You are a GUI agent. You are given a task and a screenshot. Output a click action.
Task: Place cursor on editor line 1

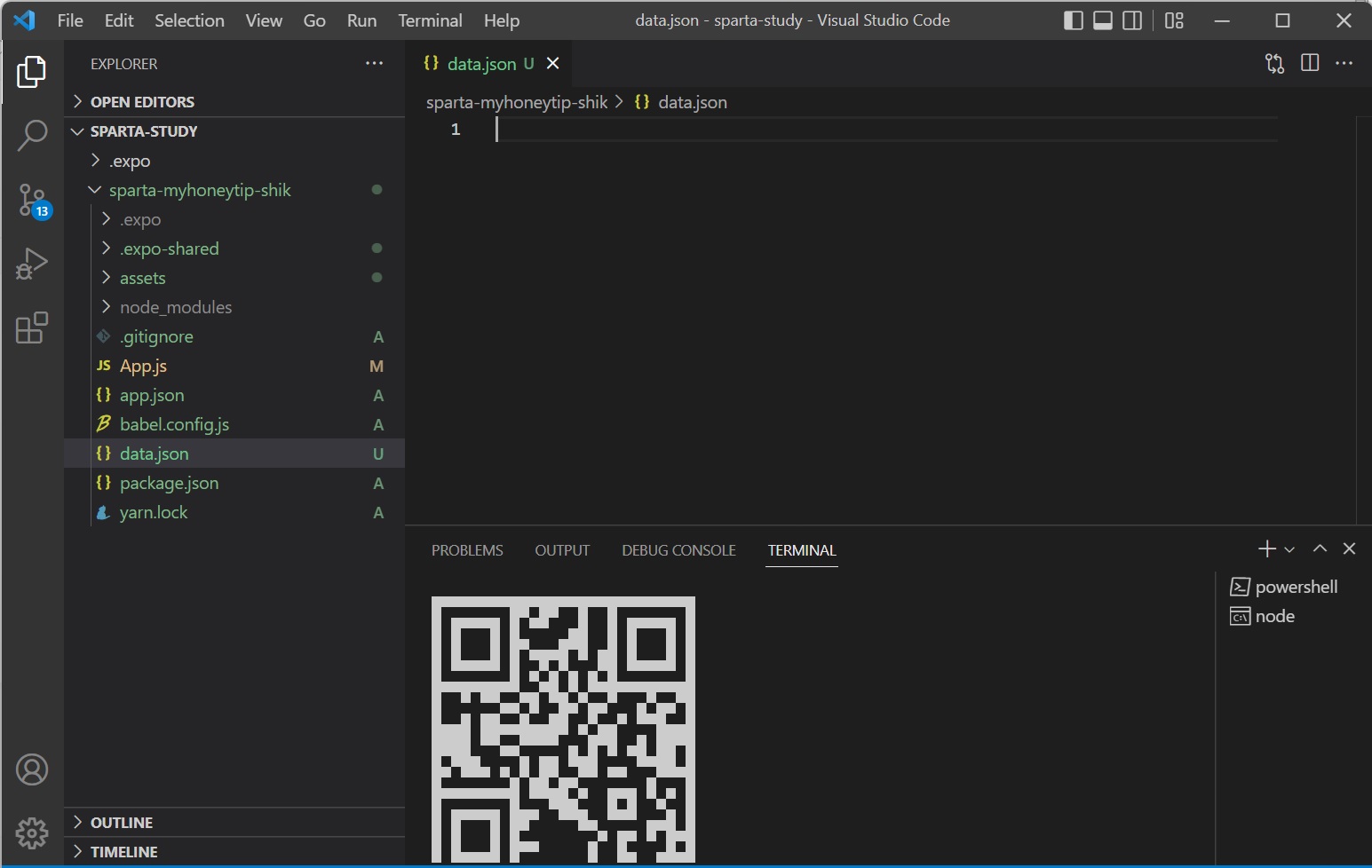(x=886, y=130)
